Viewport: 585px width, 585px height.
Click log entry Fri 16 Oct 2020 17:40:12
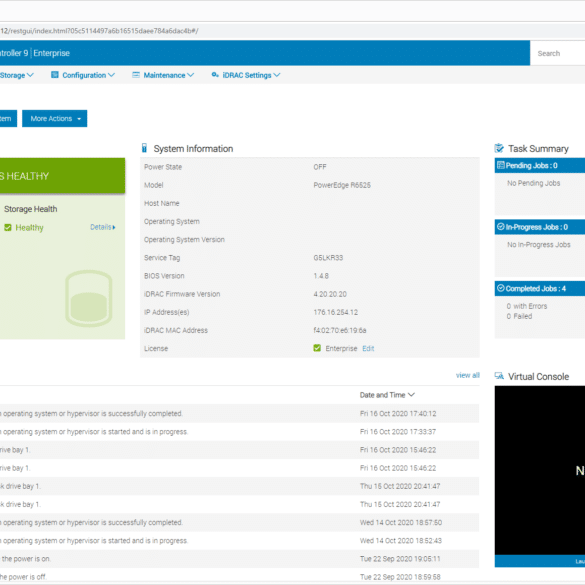[240, 413]
